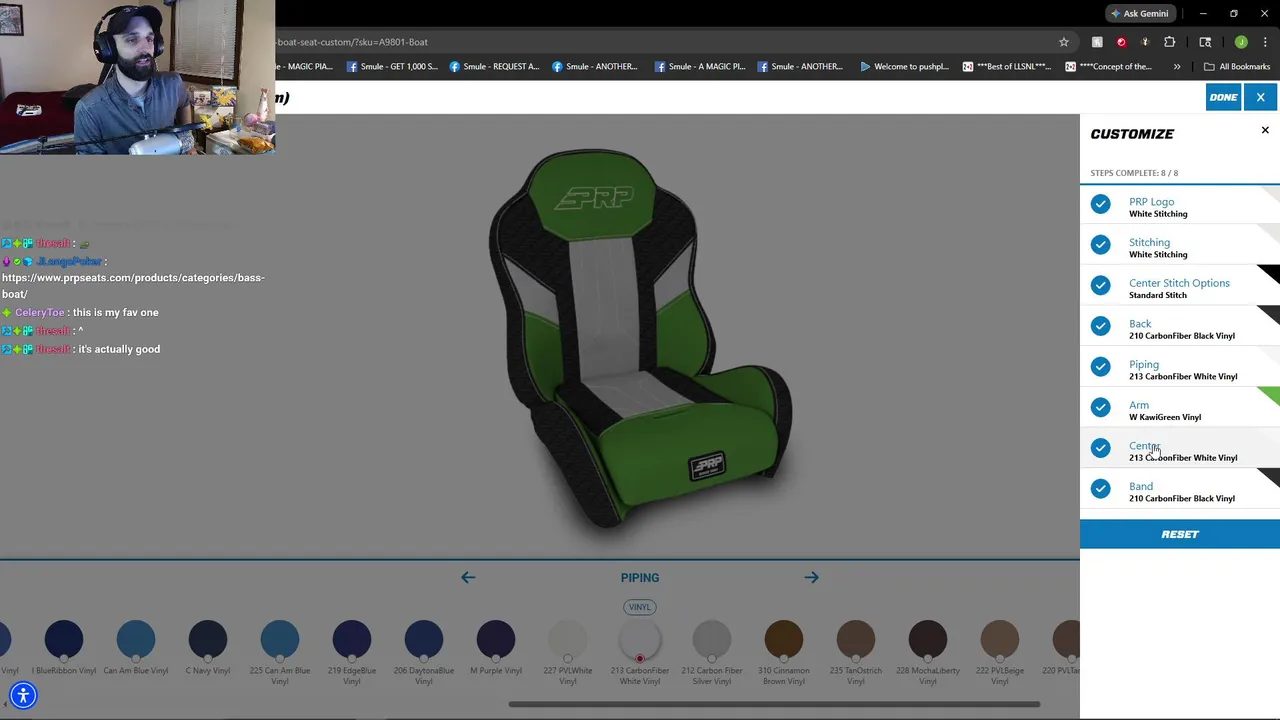Show more bookmarks with the double chevron
This screenshot has height=720, width=1280.
pyautogui.click(x=1177, y=66)
